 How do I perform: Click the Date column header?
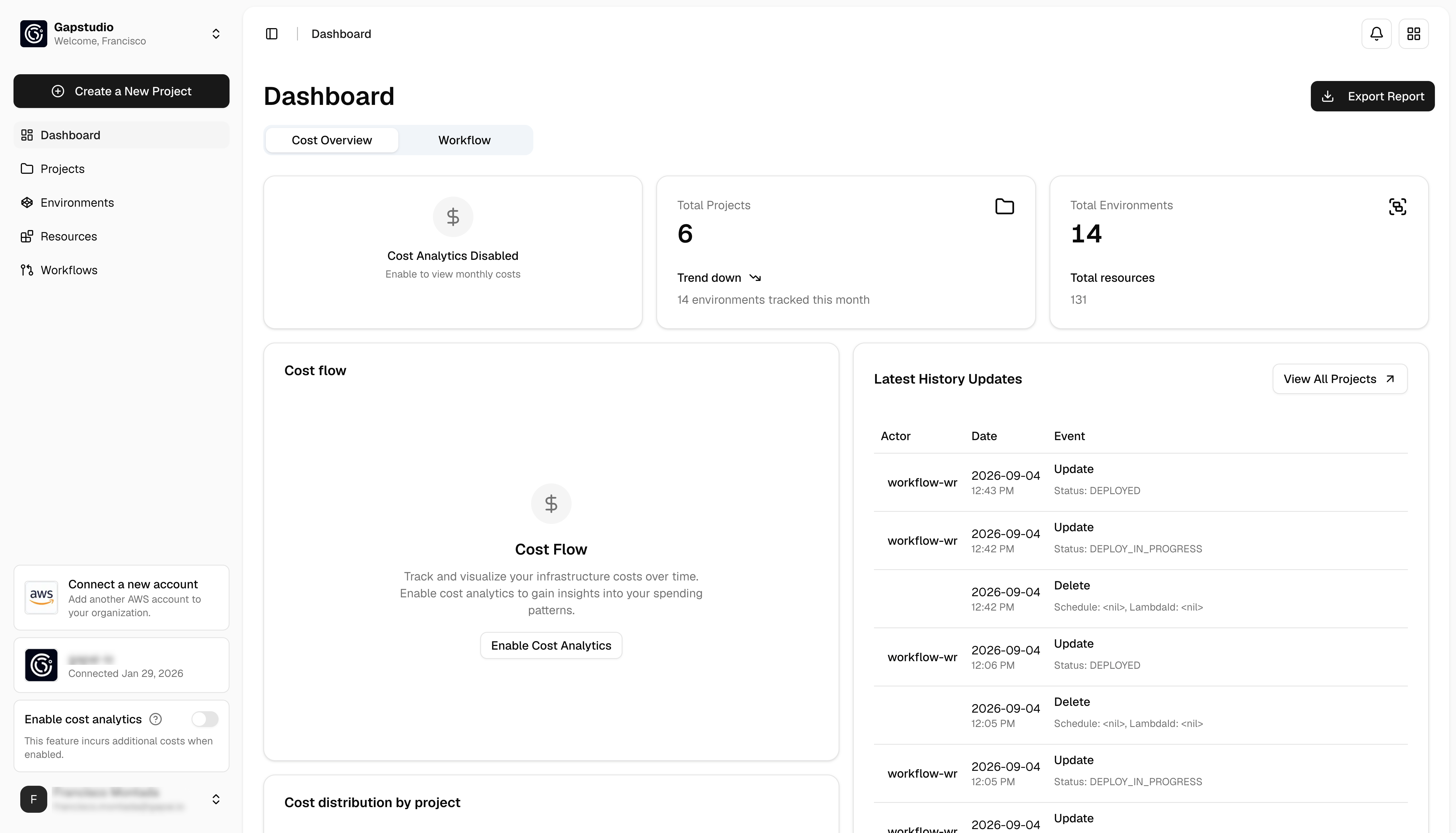[x=984, y=436]
